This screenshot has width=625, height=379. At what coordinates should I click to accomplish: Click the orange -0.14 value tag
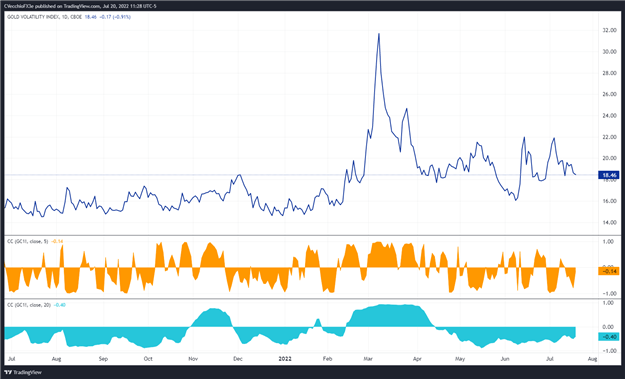click(609, 271)
